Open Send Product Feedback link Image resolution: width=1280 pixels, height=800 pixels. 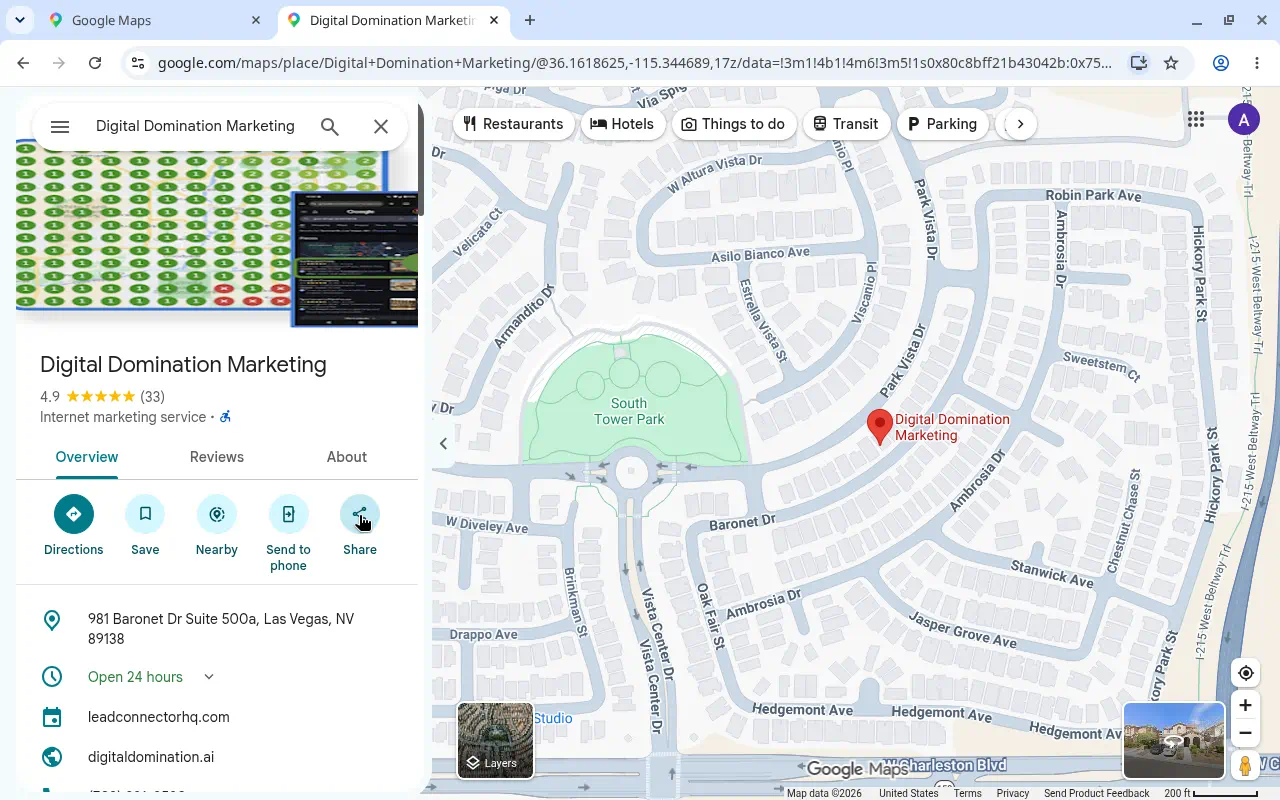pos(1096,793)
